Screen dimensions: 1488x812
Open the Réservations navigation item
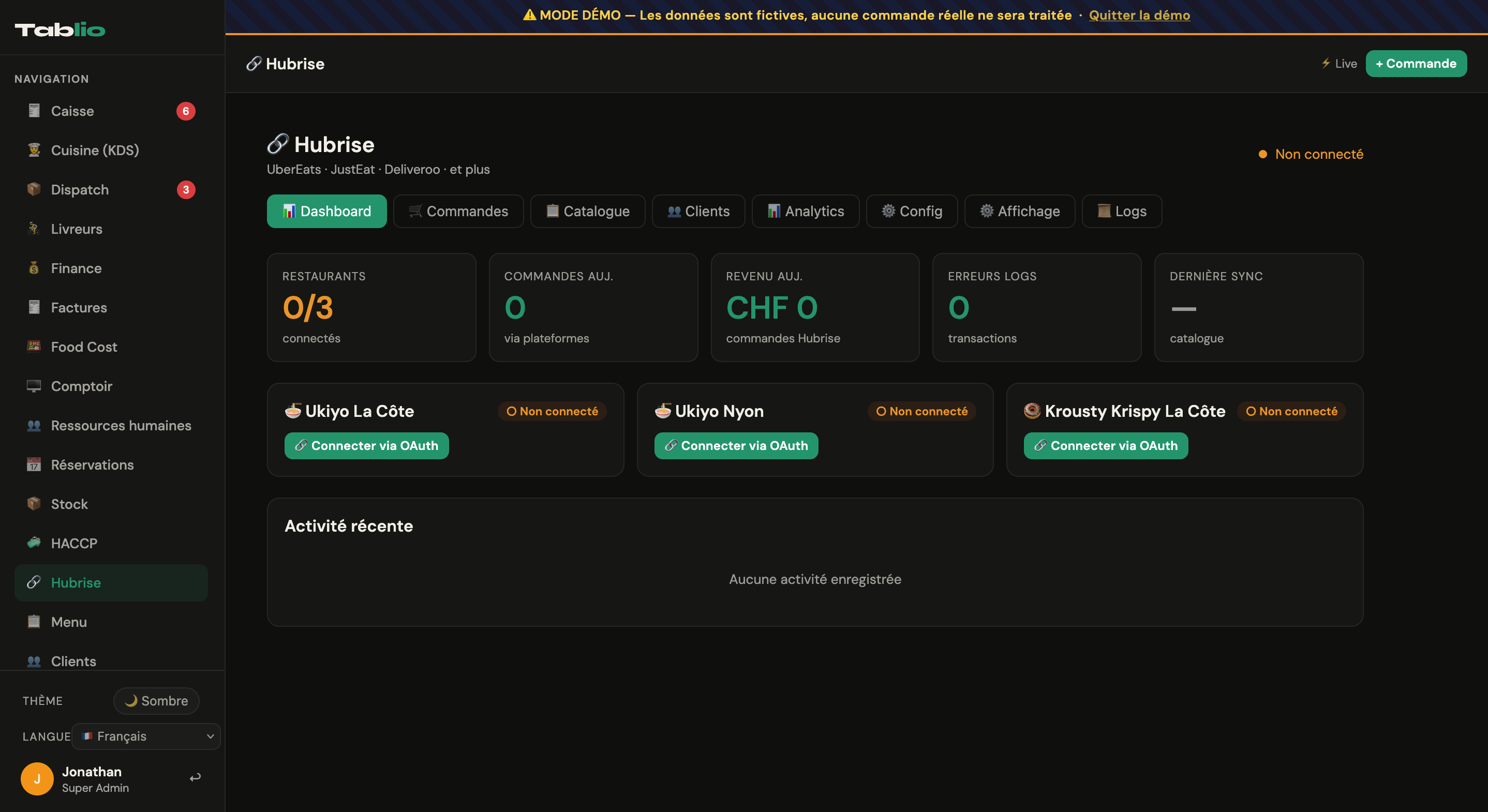[111, 465]
